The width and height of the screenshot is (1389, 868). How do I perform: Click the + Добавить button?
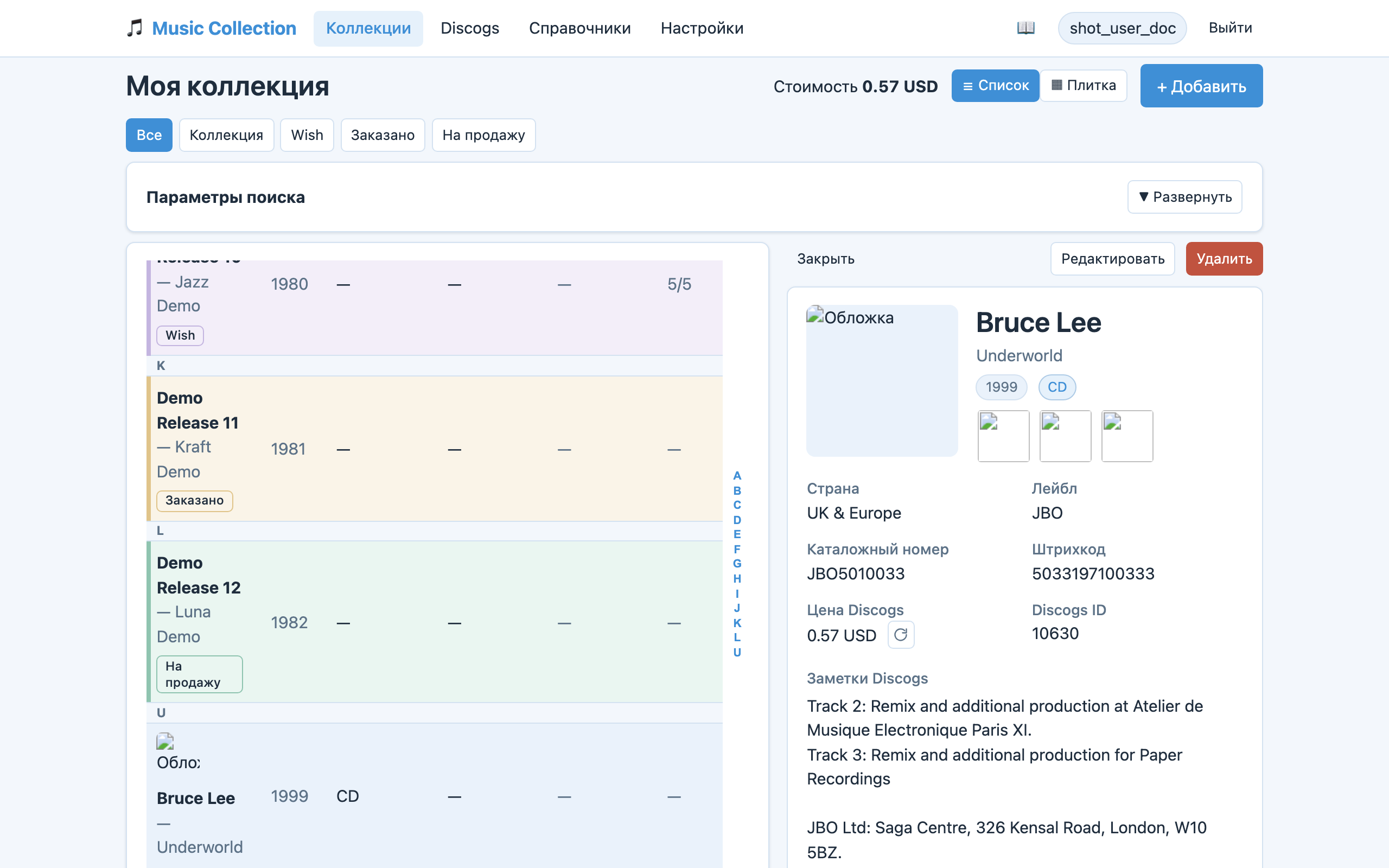(1201, 86)
